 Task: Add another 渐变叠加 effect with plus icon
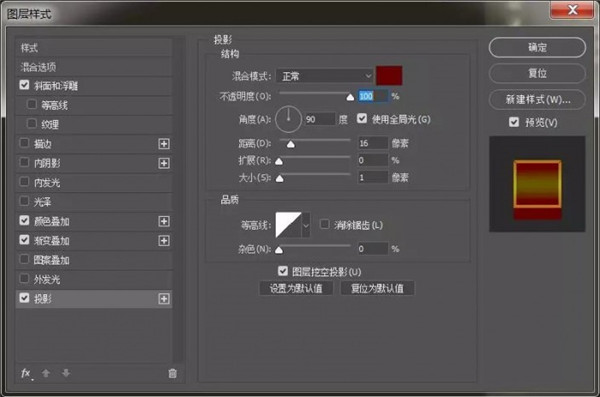164,241
